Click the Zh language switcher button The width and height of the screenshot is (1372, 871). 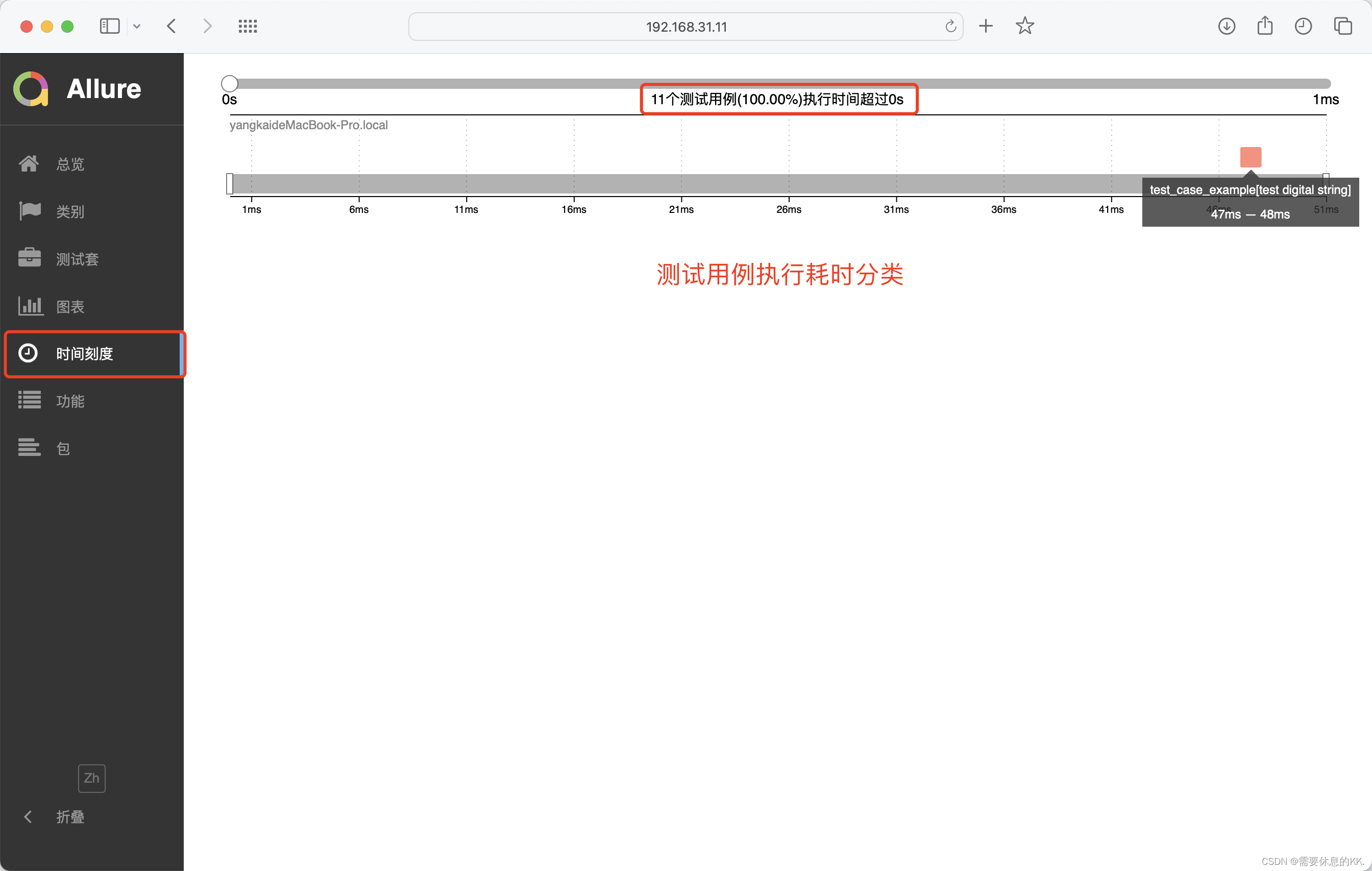click(91, 778)
